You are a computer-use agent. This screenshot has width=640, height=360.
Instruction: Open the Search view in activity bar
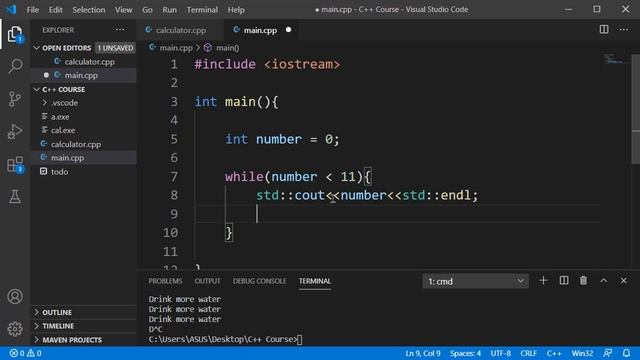point(15,66)
